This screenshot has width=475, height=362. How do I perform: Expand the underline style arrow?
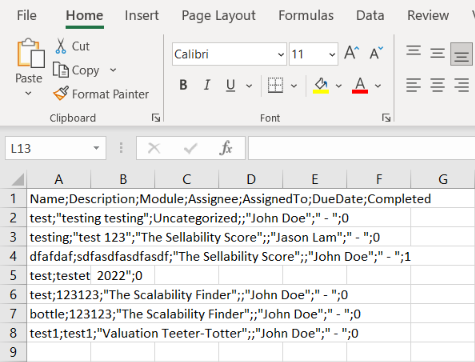click(x=249, y=86)
